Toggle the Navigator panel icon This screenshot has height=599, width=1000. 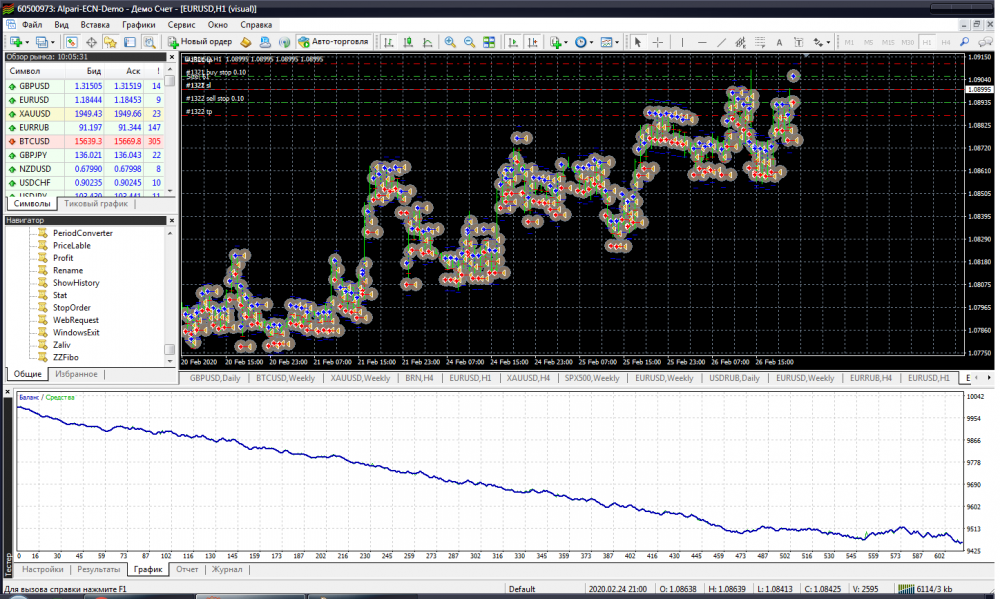click(110, 42)
